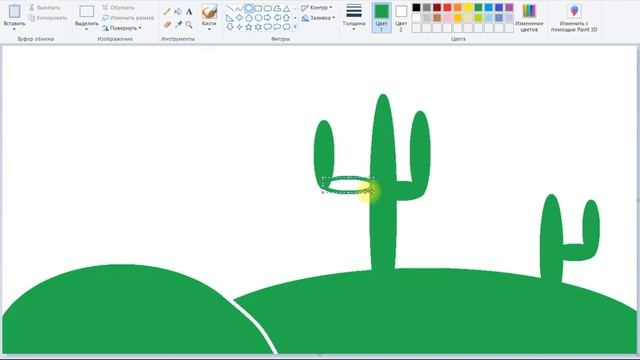This screenshot has width=640, height=360.
Task: Click the Изменить размер resize button
Action: click(128, 18)
